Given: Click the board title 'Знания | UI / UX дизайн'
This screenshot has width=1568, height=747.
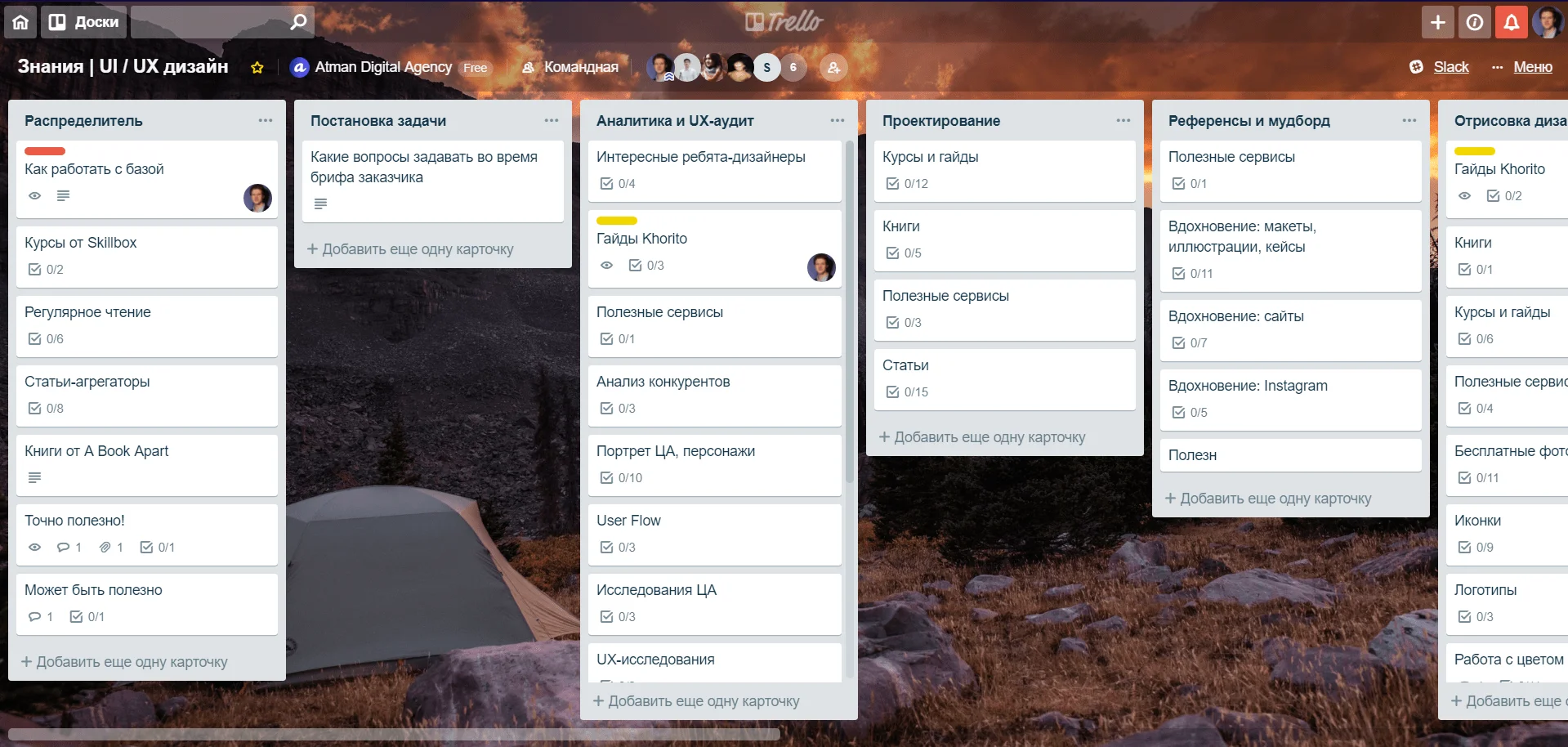Looking at the screenshot, I should [x=123, y=67].
